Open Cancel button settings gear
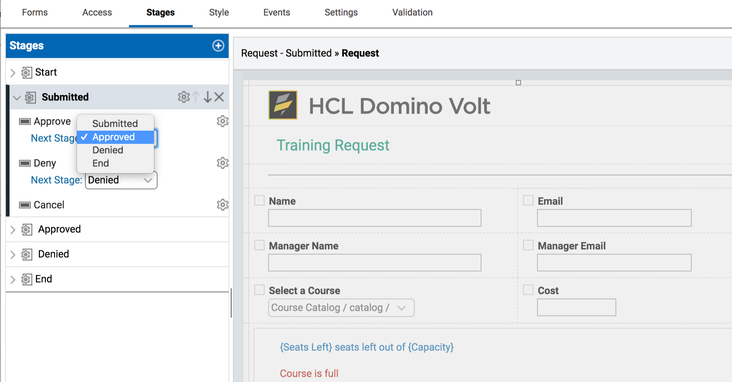Screen dimensions: 732x382 [223, 205]
